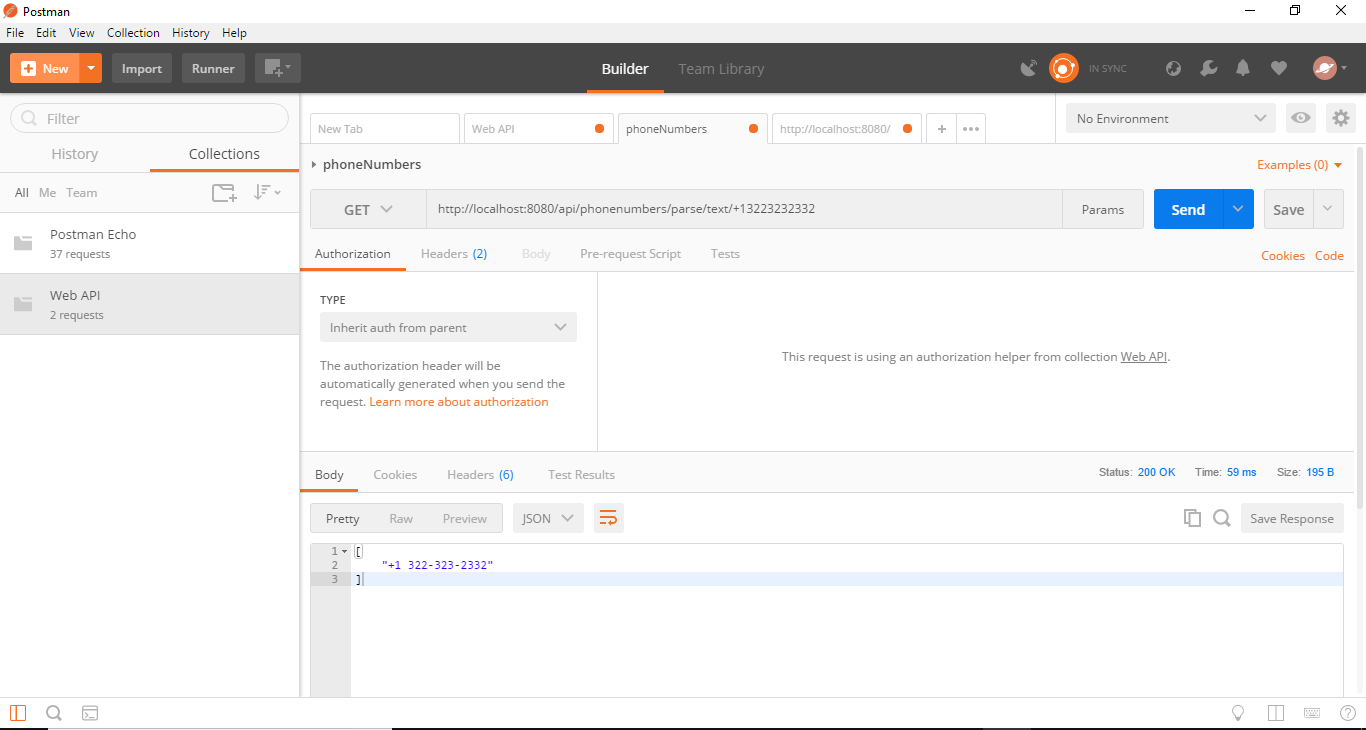Viewport: 1366px width, 730px height.
Task: Switch to two-pane layout icon
Action: [x=1275, y=713]
